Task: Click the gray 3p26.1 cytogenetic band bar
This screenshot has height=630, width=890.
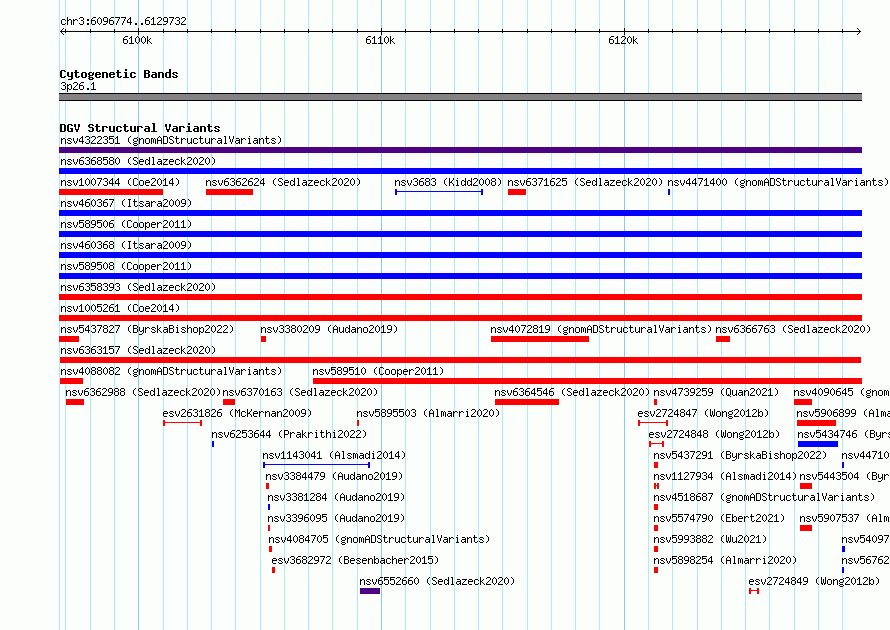Action: point(460,97)
